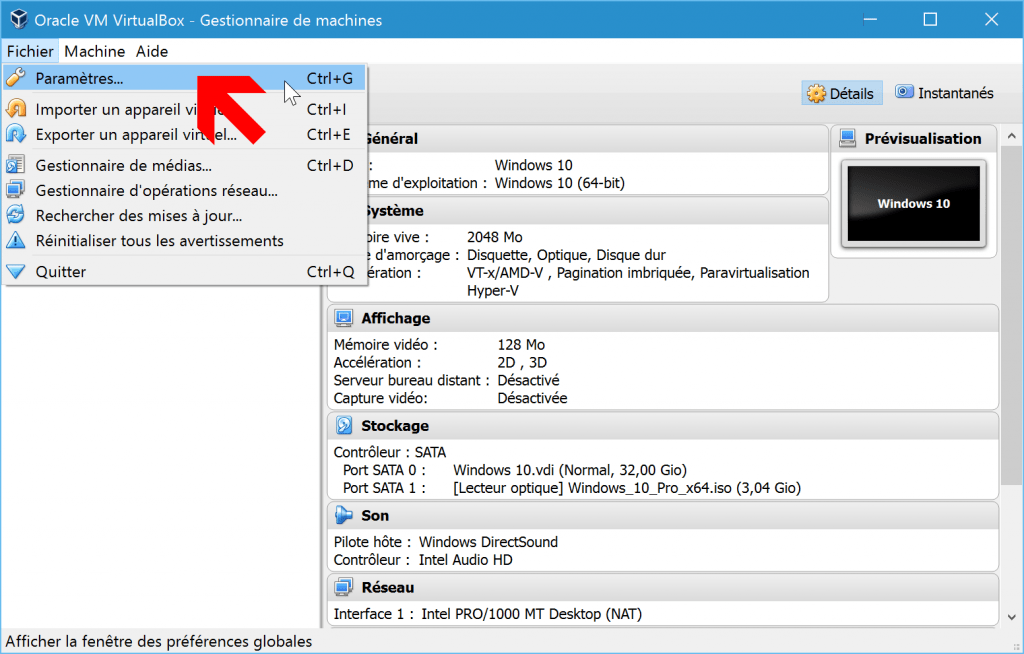Open the Fichier menu

(x=30, y=51)
